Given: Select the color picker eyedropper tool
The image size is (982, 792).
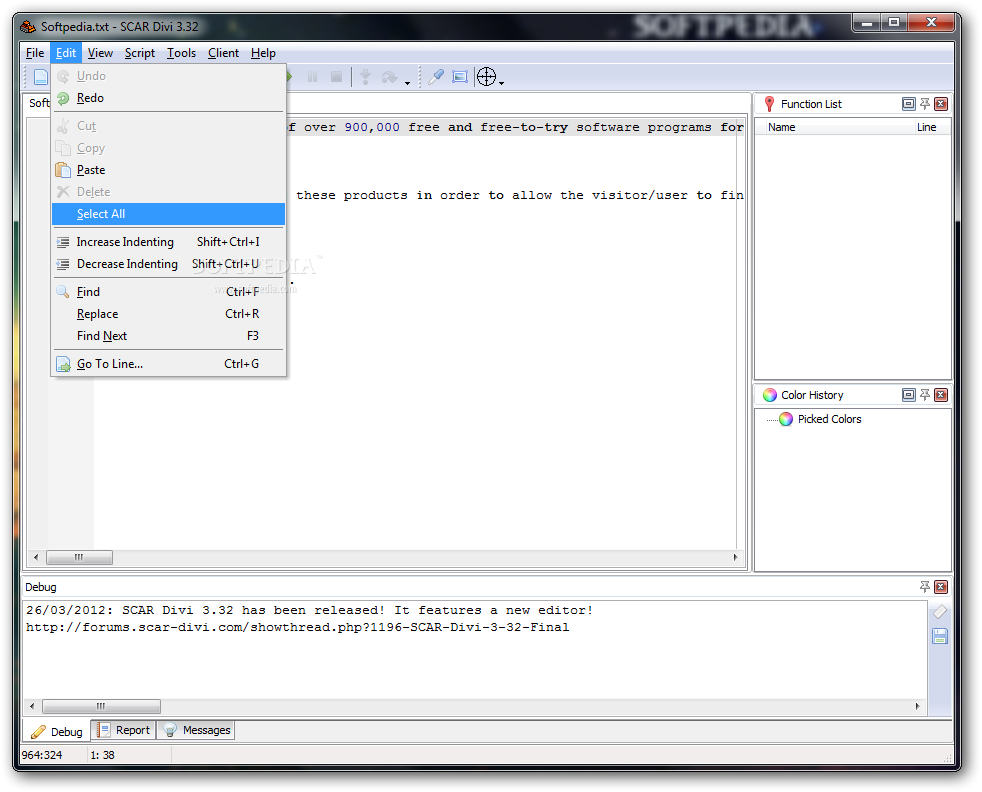Looking at the screenshot, I should pyautogui.click(x=435, y=77).
